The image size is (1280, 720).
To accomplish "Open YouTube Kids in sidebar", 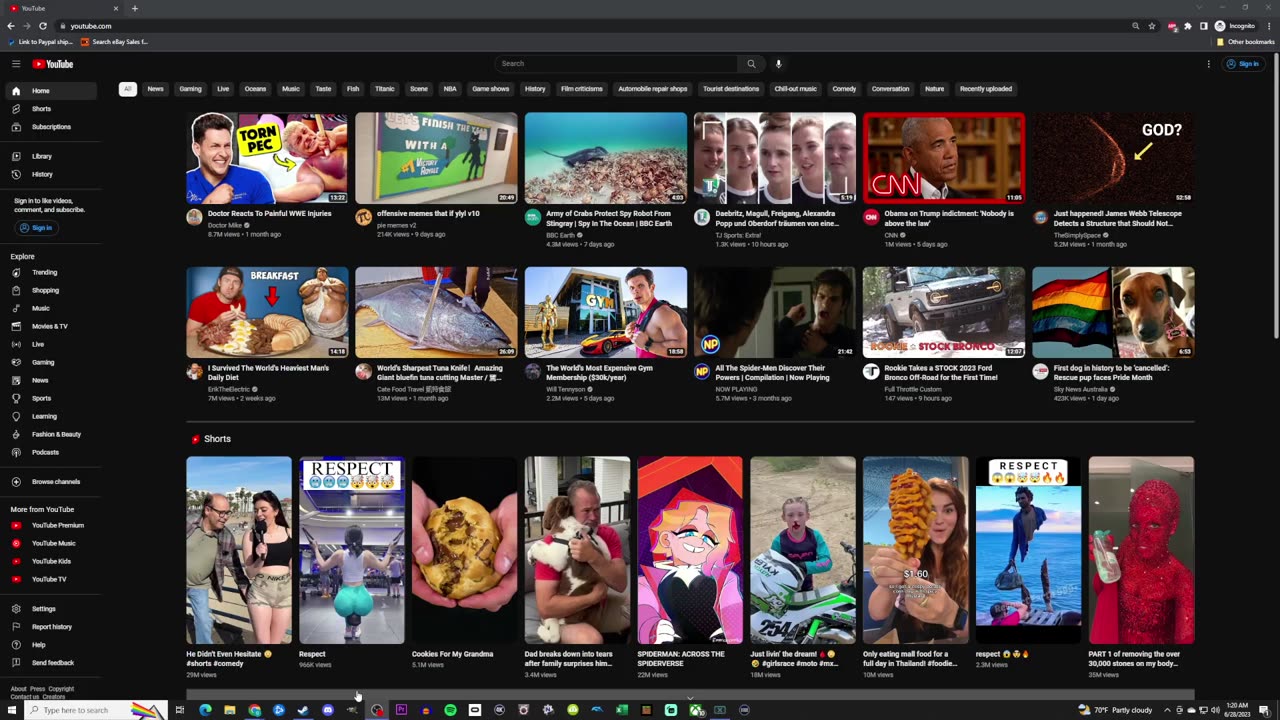I will [49, 561].
